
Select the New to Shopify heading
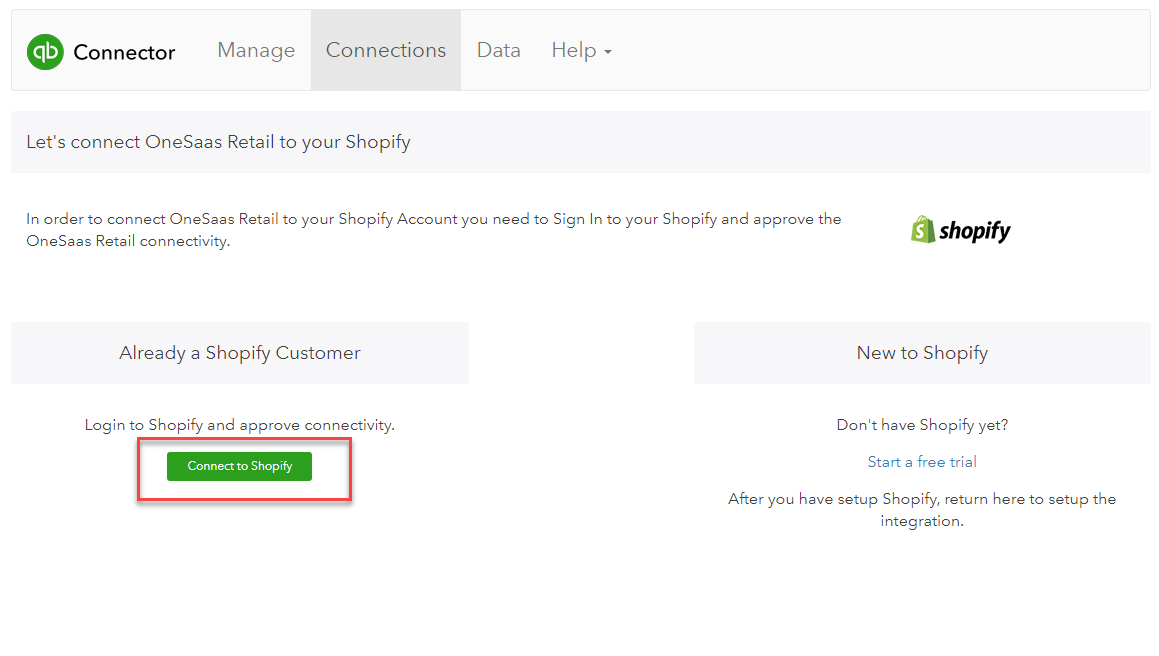922,353
